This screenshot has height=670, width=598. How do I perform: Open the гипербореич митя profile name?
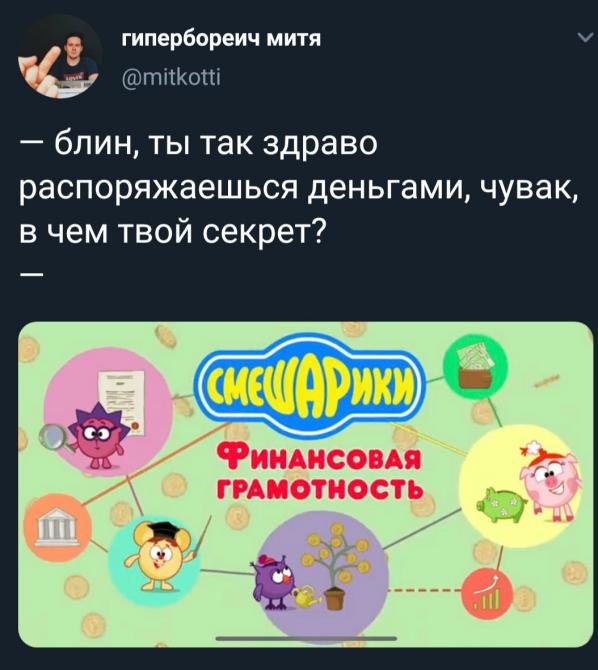click(x=221, y=39)
